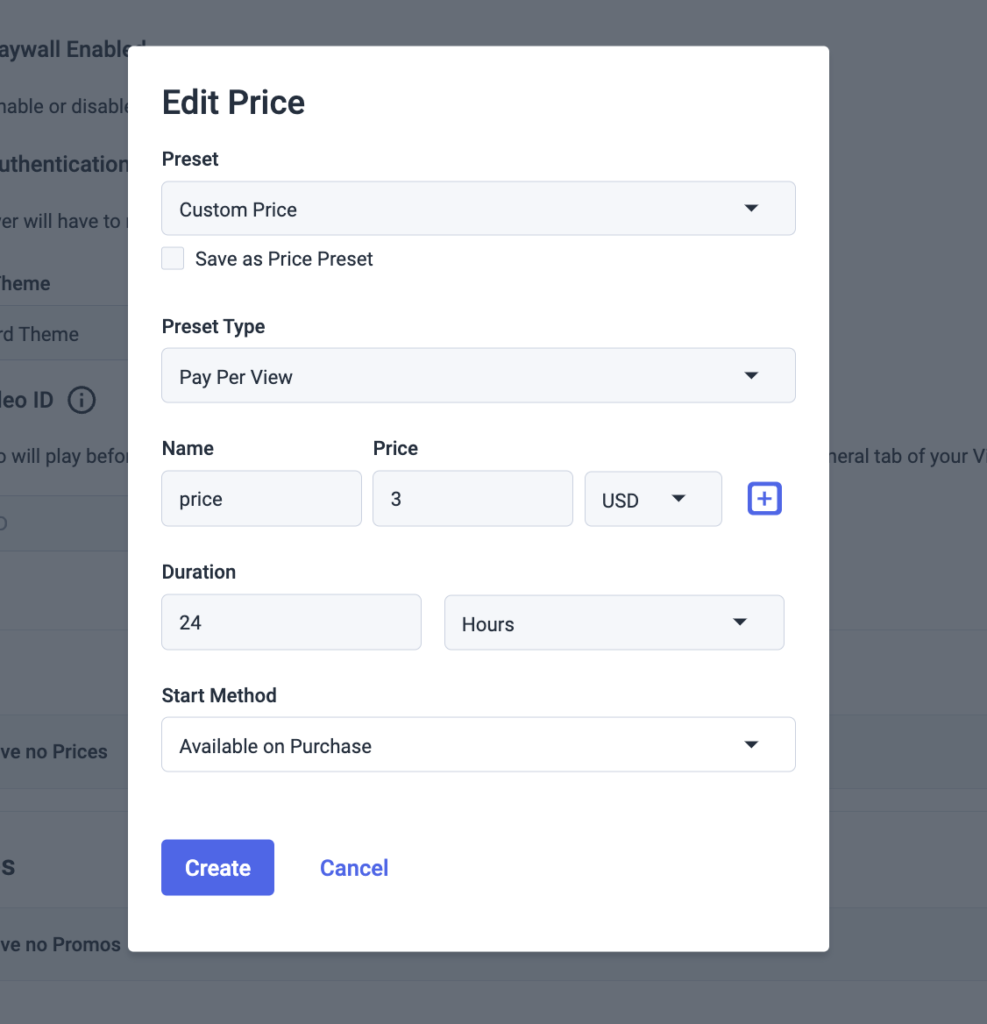Focus the Price input showing 3

(472, 499)
